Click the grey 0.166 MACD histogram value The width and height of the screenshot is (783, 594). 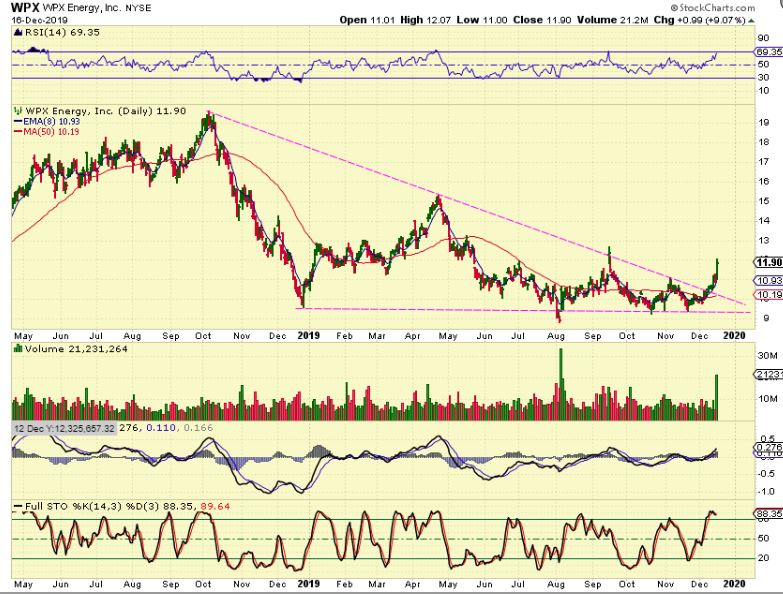coord(198,428)
